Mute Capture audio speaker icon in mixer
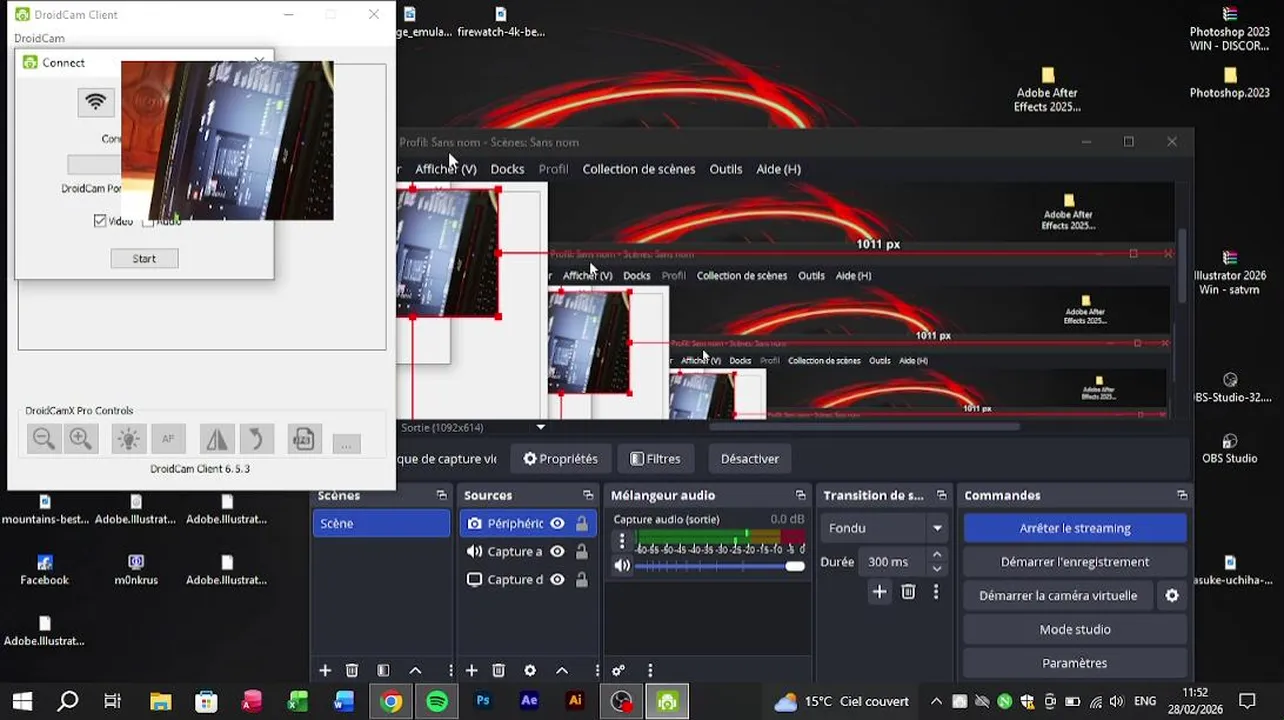 pos(622,566)
